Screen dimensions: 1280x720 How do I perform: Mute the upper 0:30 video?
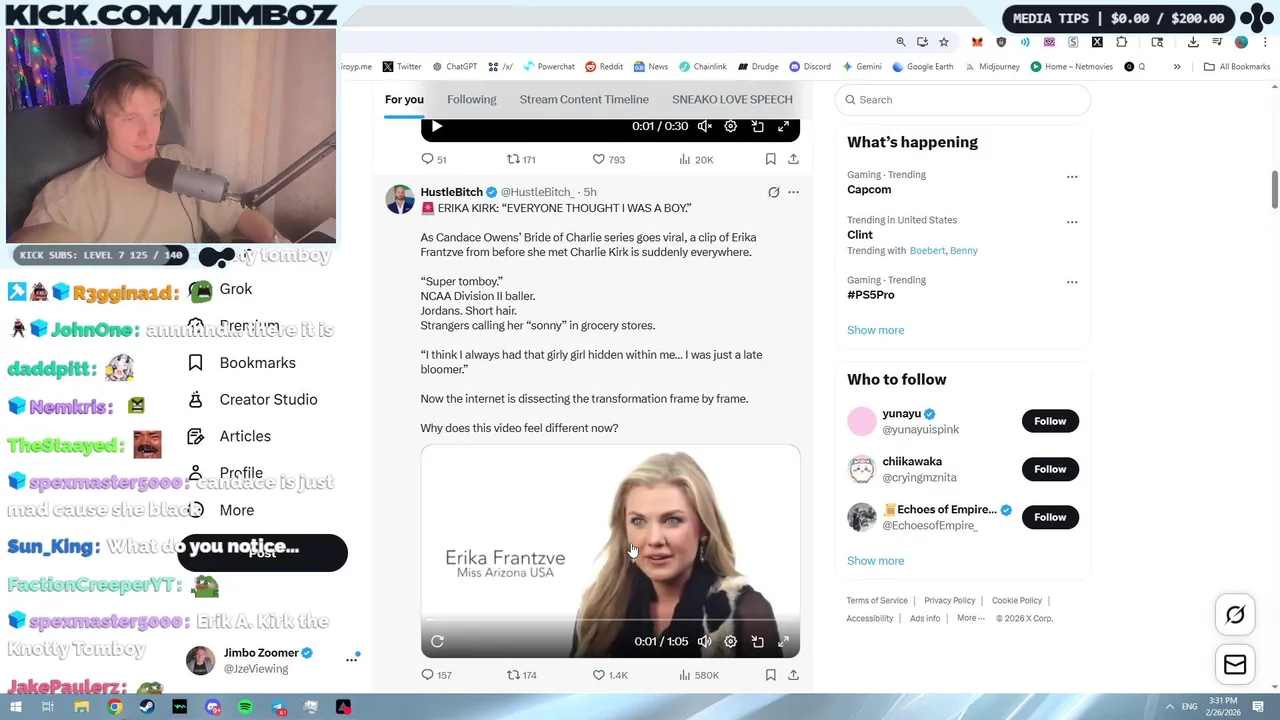tap(705, 126)
